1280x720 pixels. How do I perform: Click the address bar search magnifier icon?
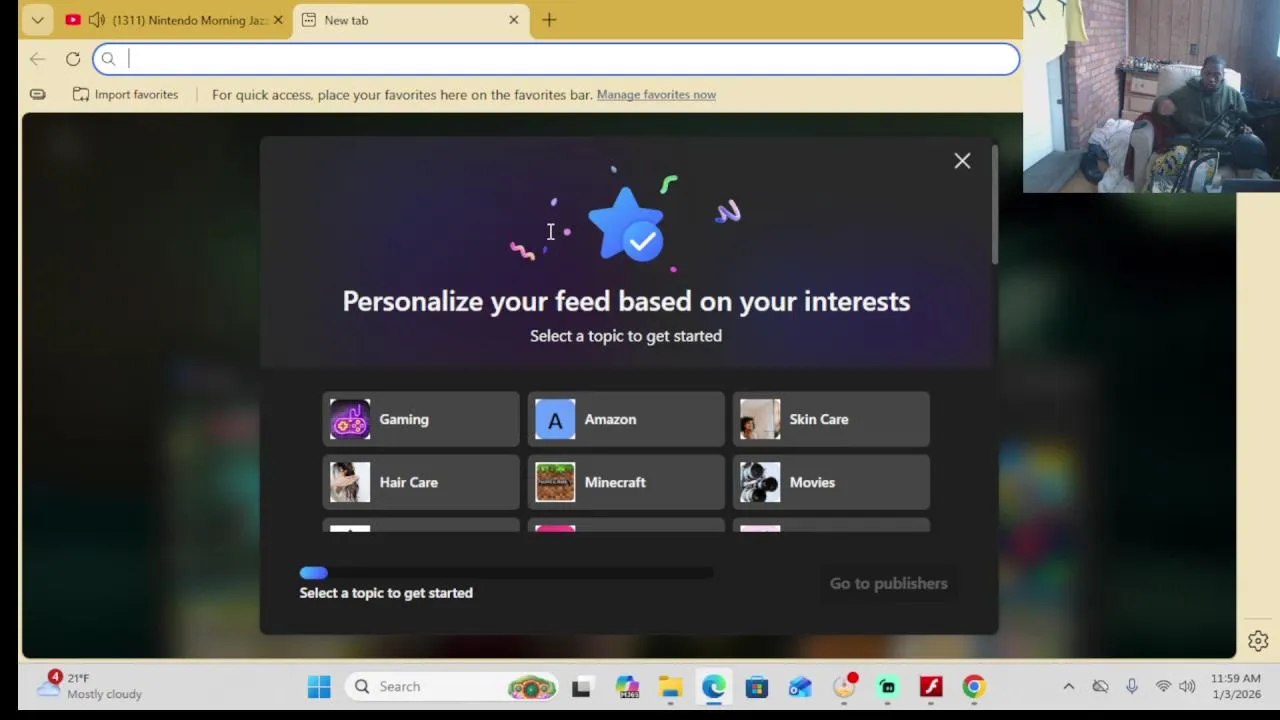coord(108,59)
